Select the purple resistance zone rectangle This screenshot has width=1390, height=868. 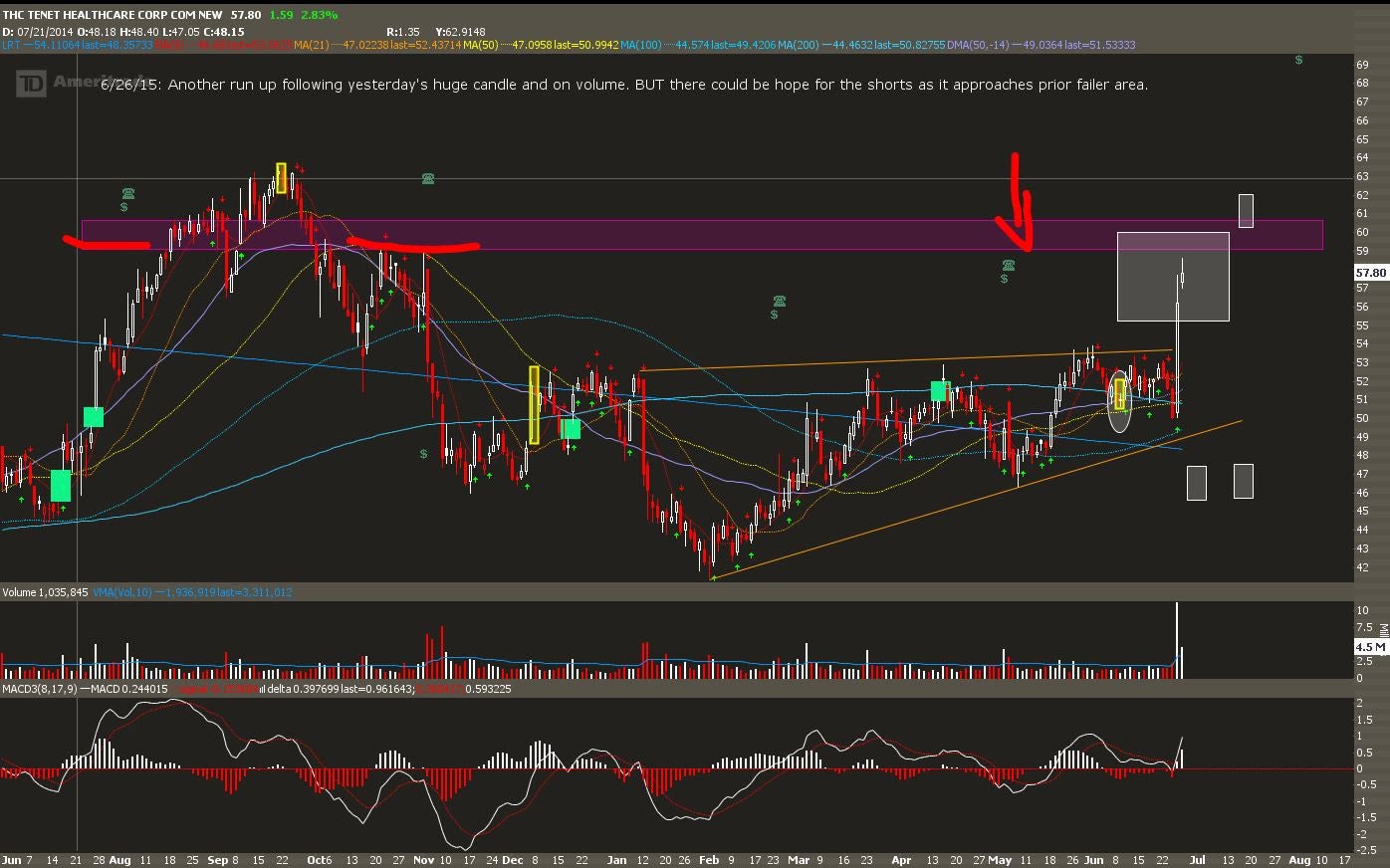(x=702, y=235)
